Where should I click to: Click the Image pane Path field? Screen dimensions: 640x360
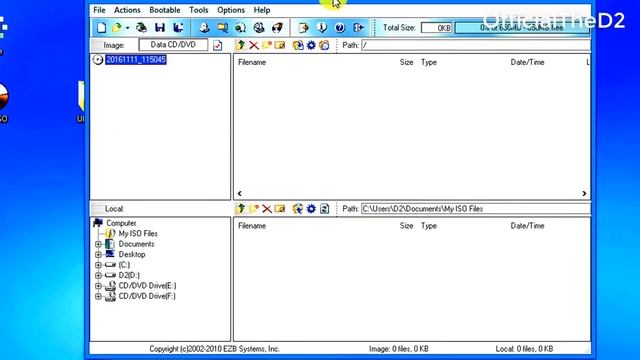click(476, 45)
